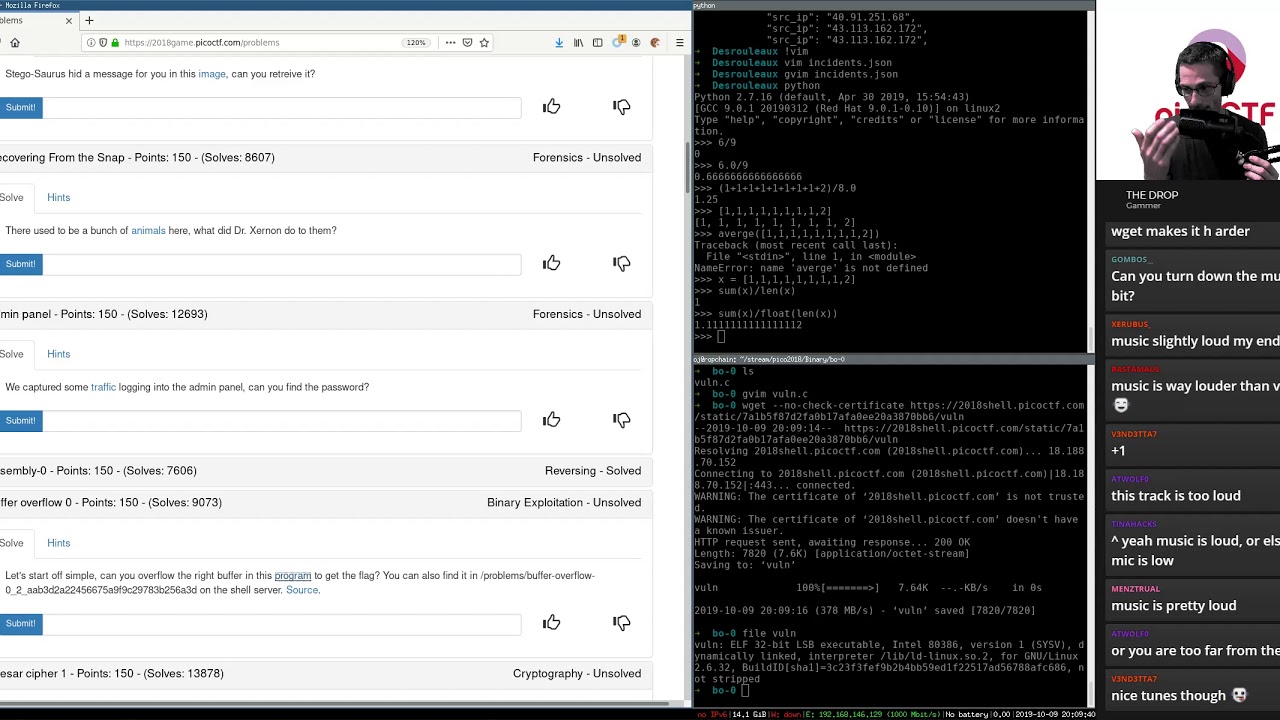The height and width of the screenshot is (720, 1280).
Task: Thumbs down buffer overflow 0
Action: [x=622, y=623]
